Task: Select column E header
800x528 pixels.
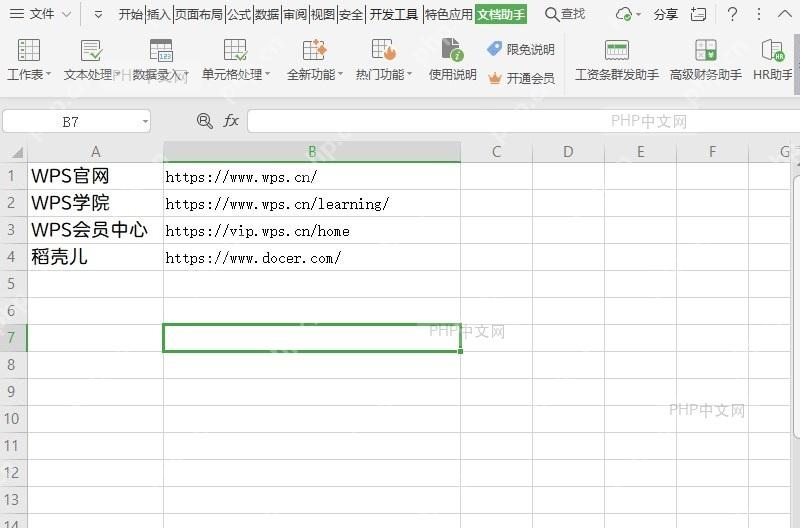Action: pos(640,152)
